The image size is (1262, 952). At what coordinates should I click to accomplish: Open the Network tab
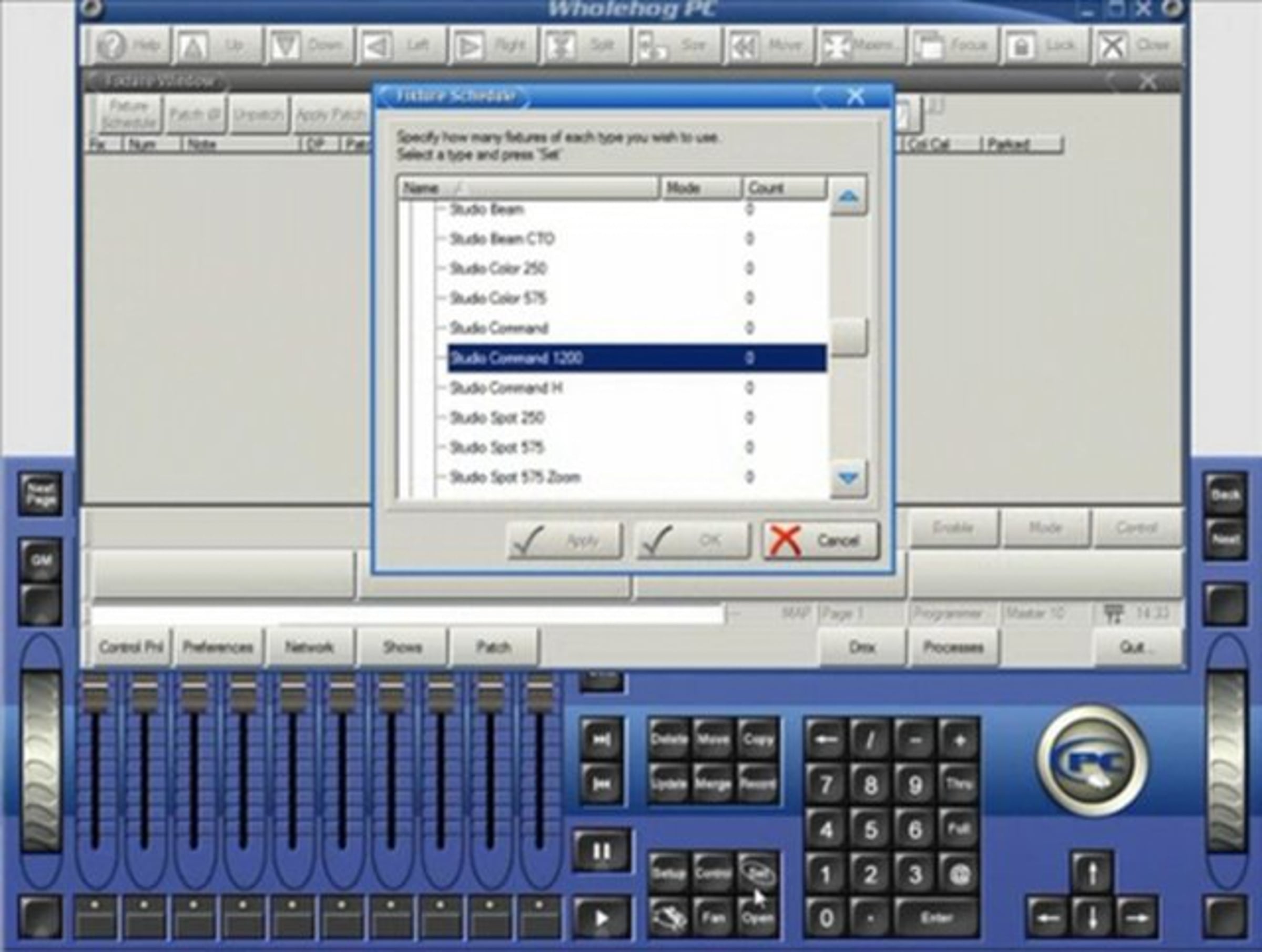click(309, 647)
